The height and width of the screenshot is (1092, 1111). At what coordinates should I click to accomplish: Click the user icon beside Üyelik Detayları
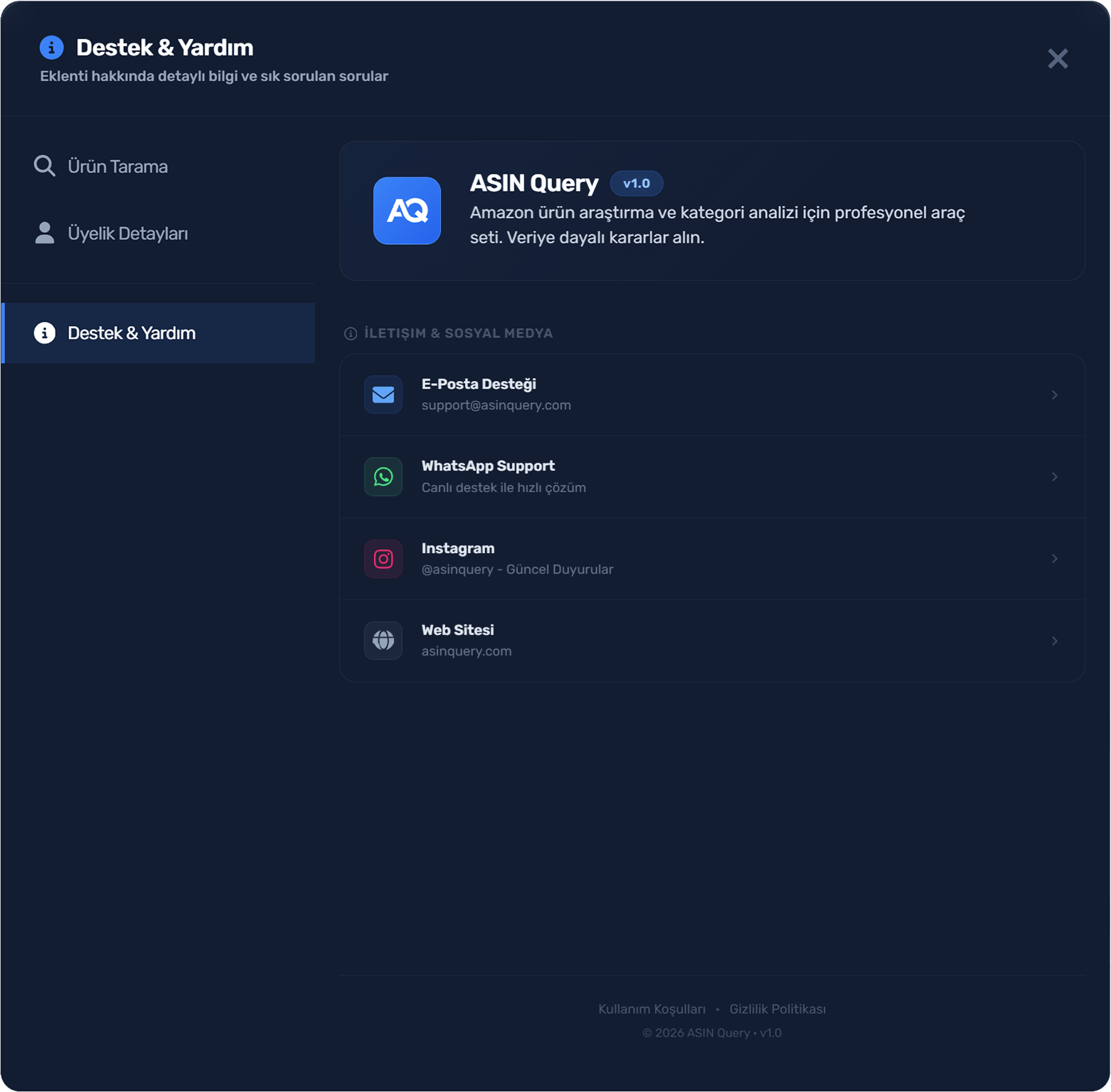click(x=44, y=233)
